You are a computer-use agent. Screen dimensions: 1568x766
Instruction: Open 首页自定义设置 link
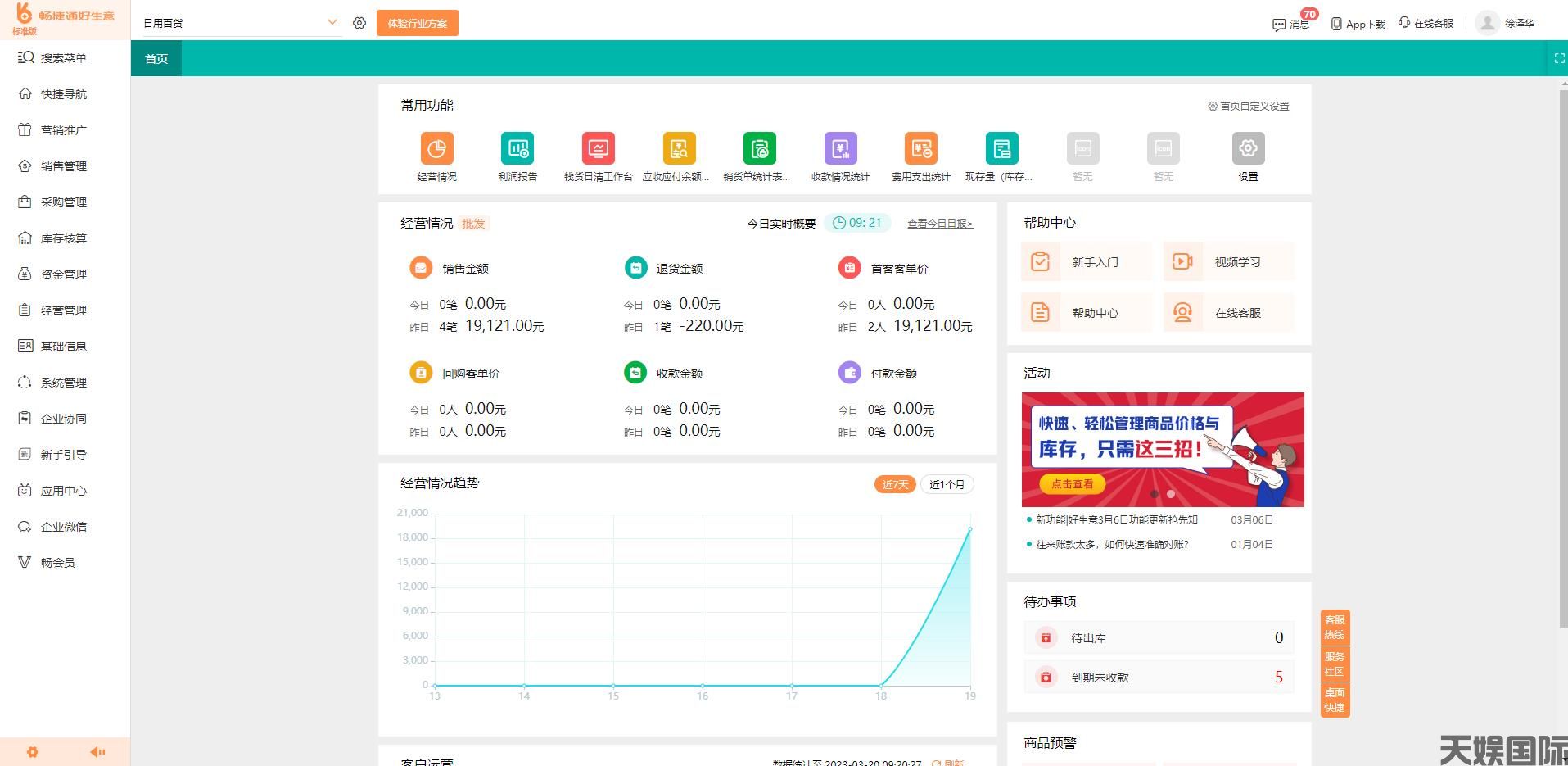click(1249, 106)
